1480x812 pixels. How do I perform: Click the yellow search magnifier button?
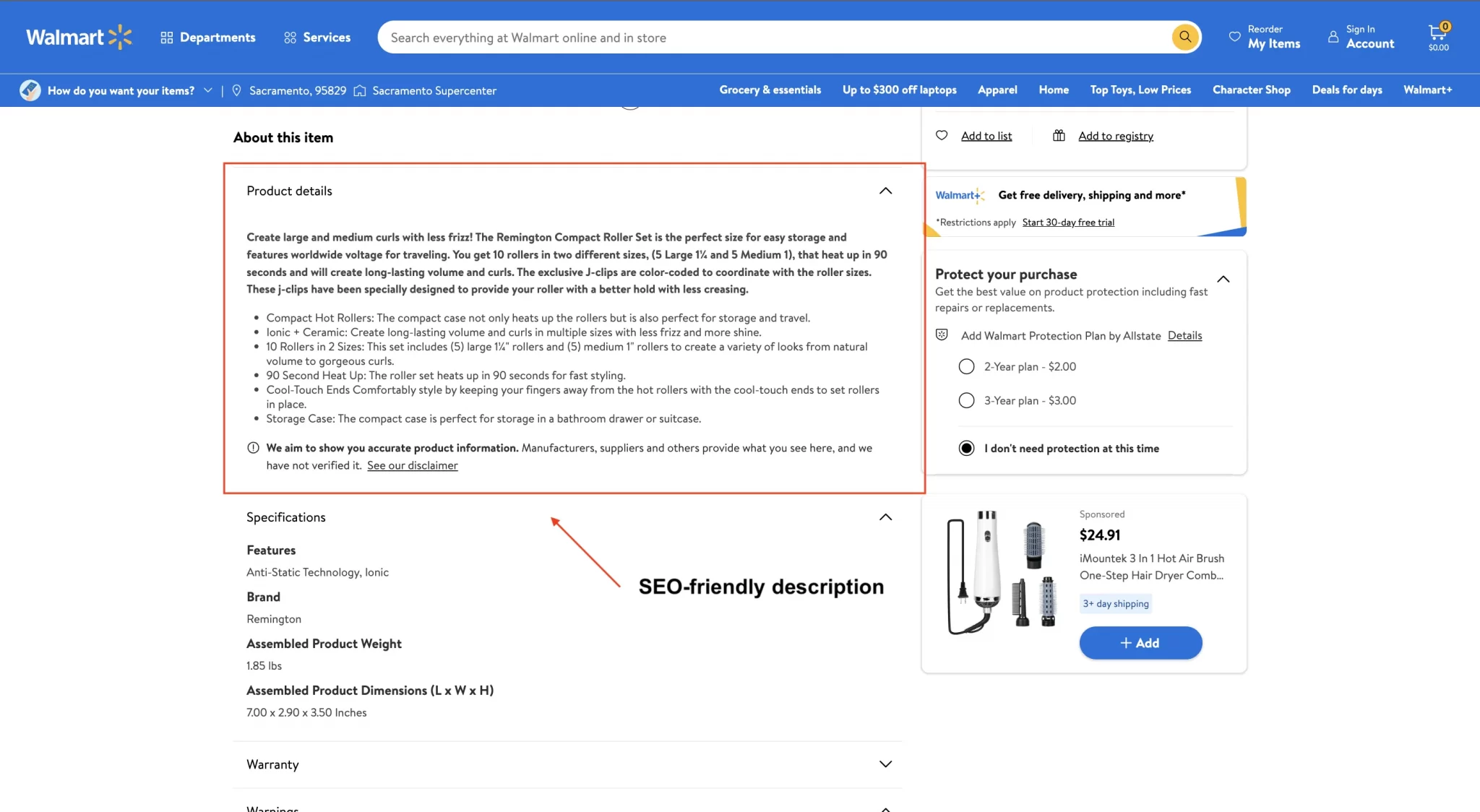point(1185,37)
